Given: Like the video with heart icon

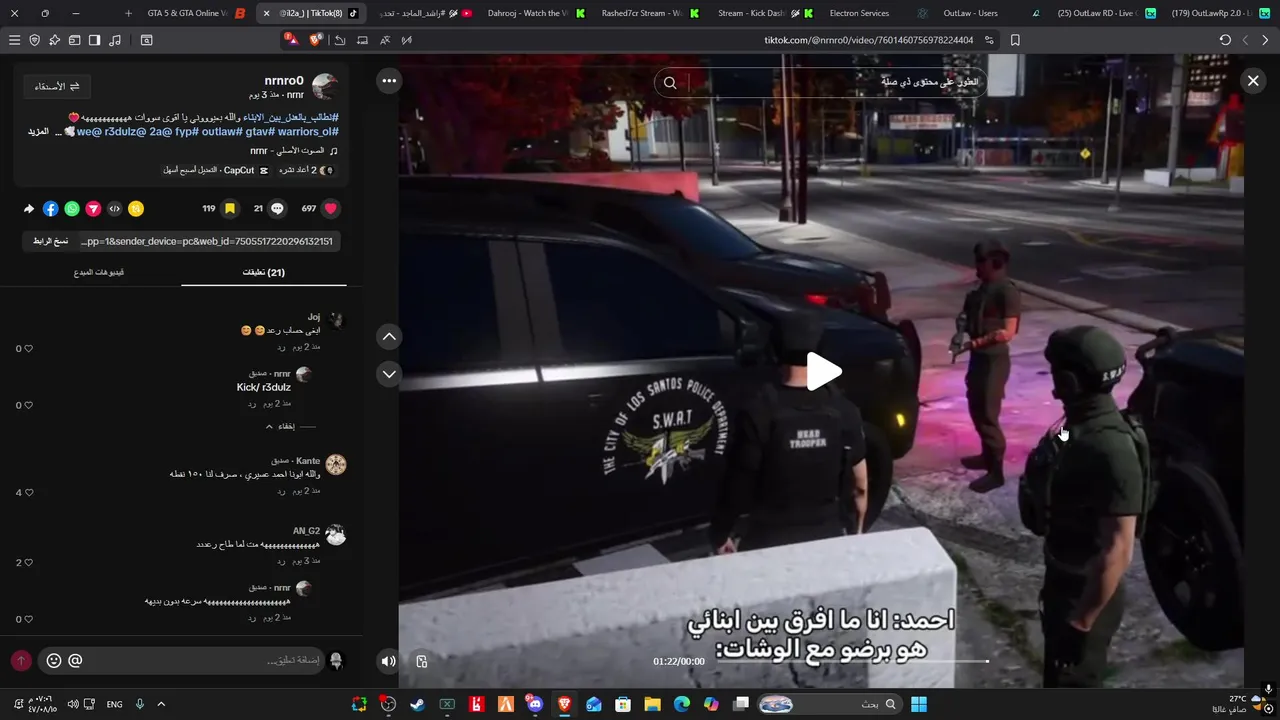Looking at the screenshot, I should pos(331,209).
